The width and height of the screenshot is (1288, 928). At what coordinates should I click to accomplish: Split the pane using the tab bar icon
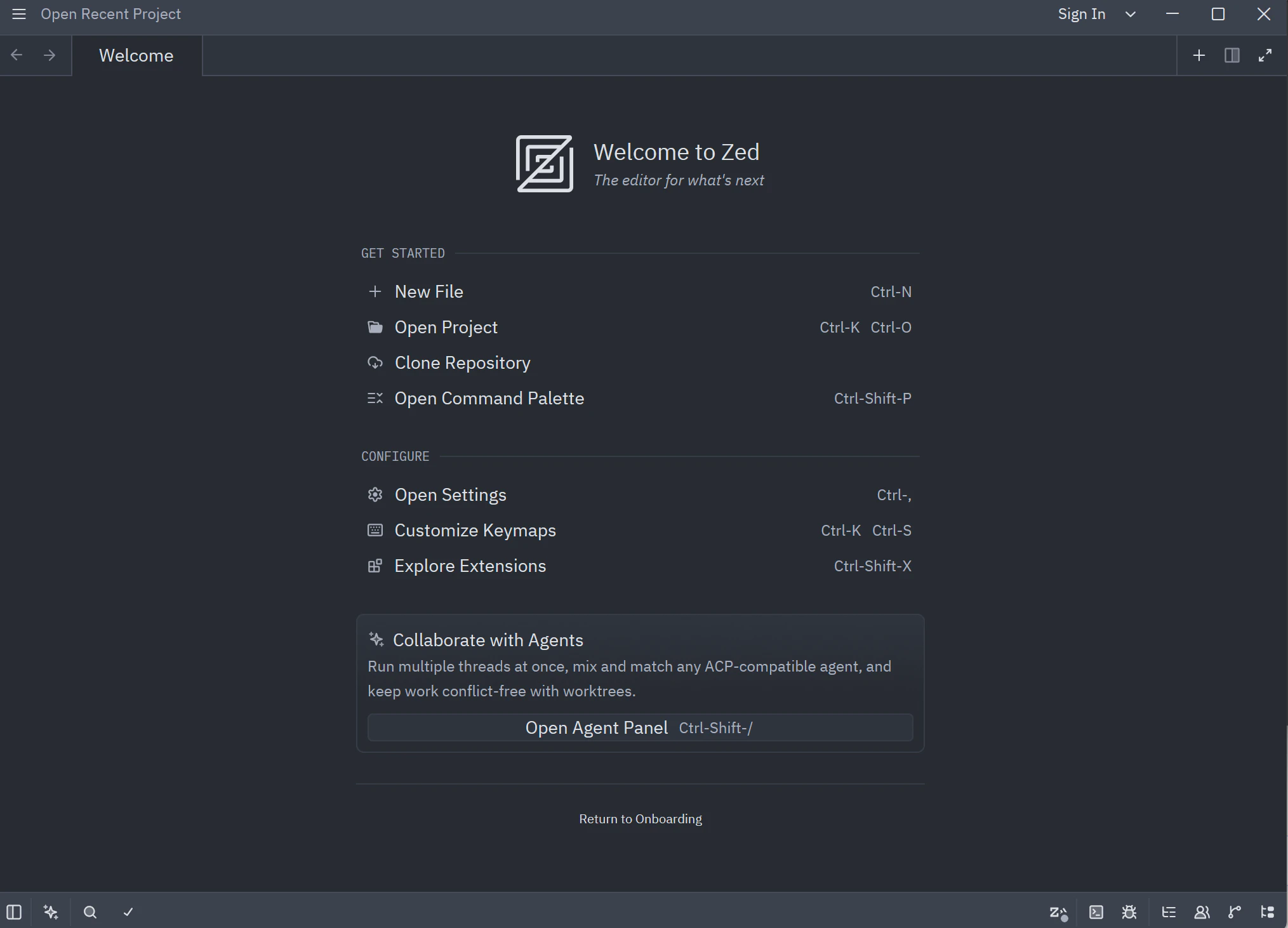(x=1232, y=55)
